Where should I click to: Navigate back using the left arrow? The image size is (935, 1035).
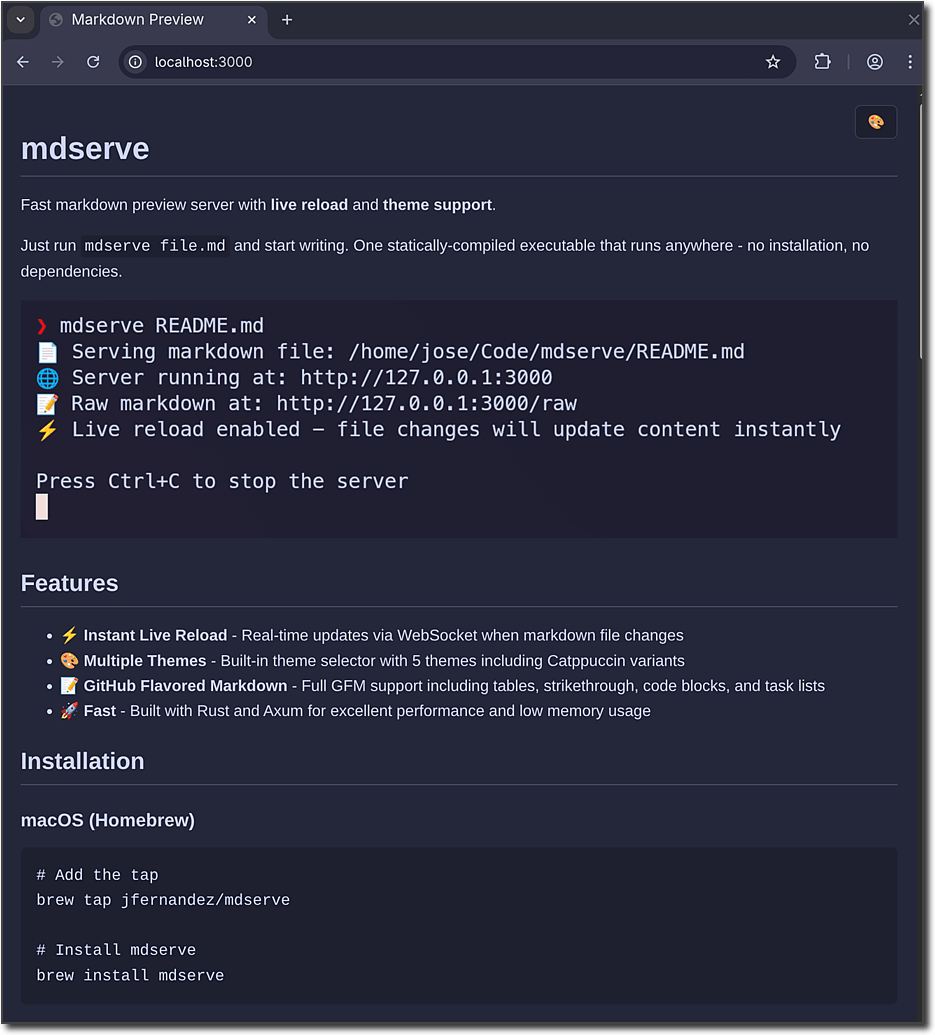(x=22, y=61)
